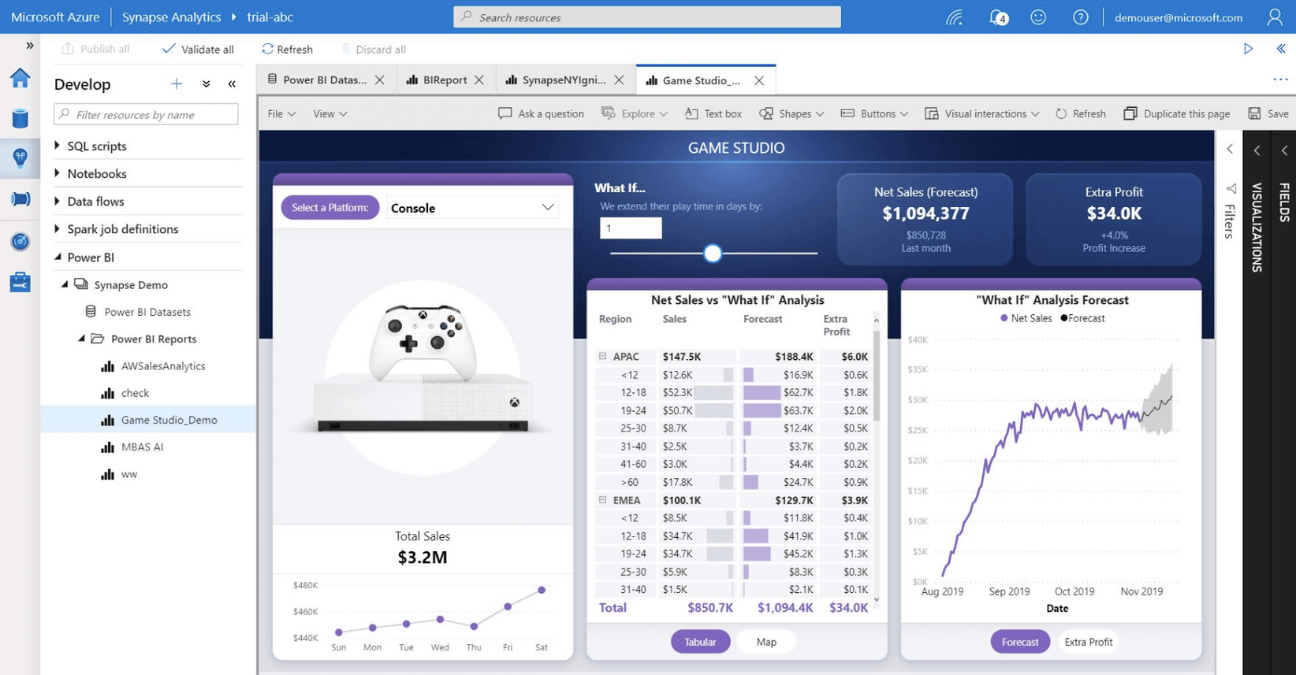Switch to Map view toggle

[766, 642]
